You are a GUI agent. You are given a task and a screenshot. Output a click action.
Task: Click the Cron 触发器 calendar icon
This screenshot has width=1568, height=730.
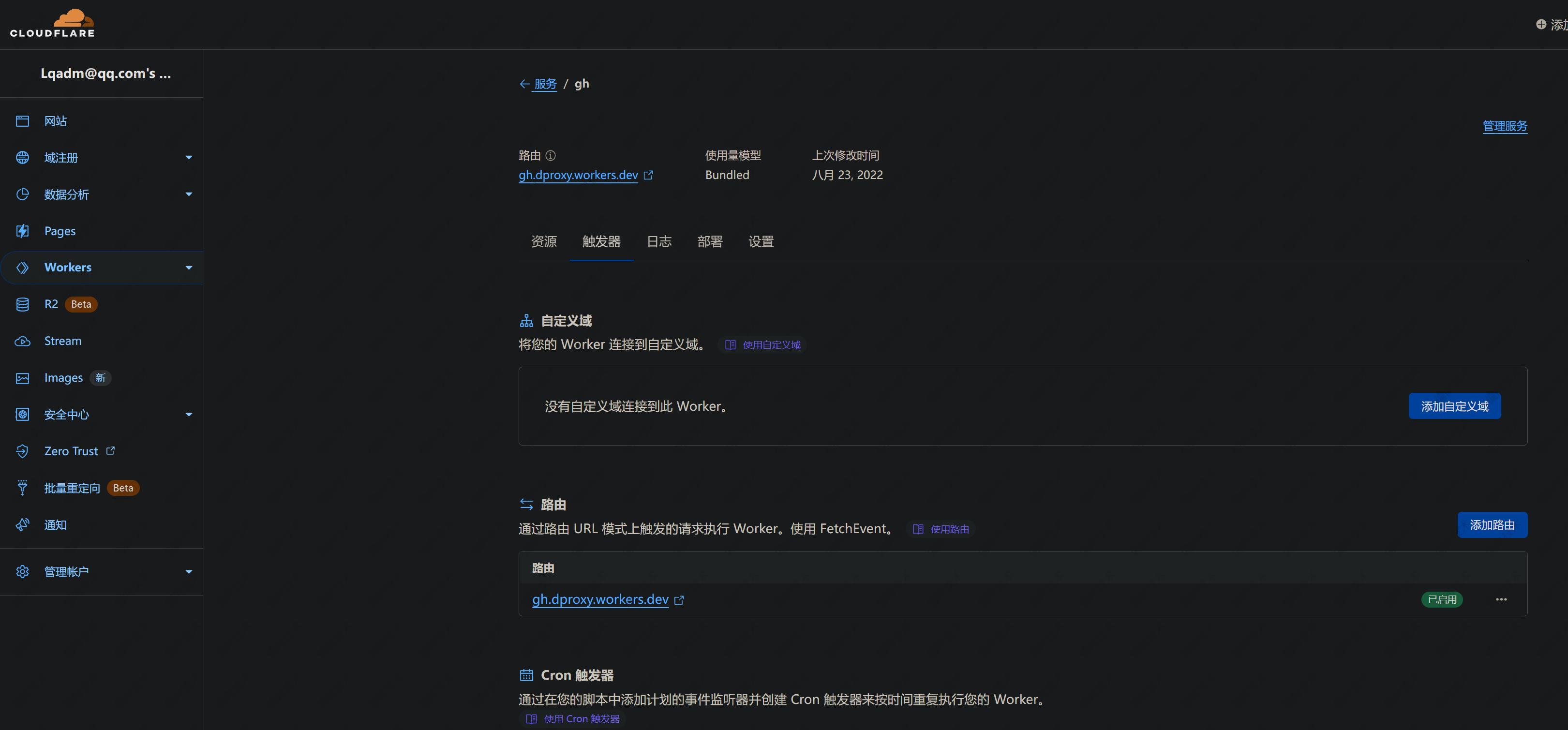tap(526, 674)
